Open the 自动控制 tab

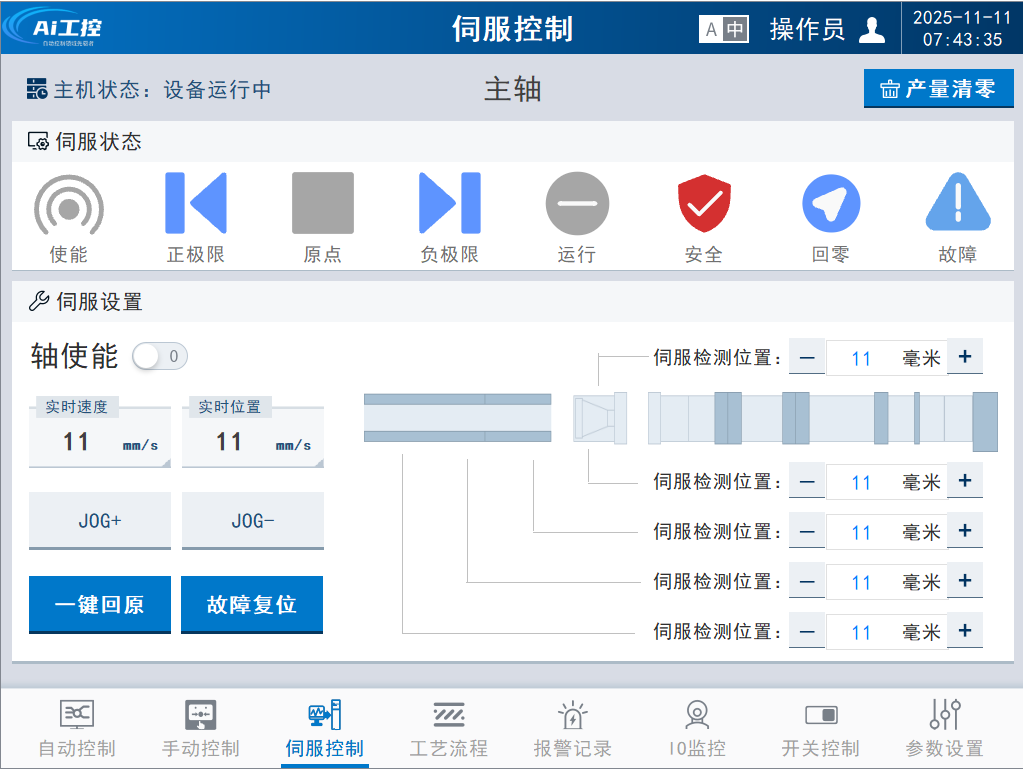point(77,729)
